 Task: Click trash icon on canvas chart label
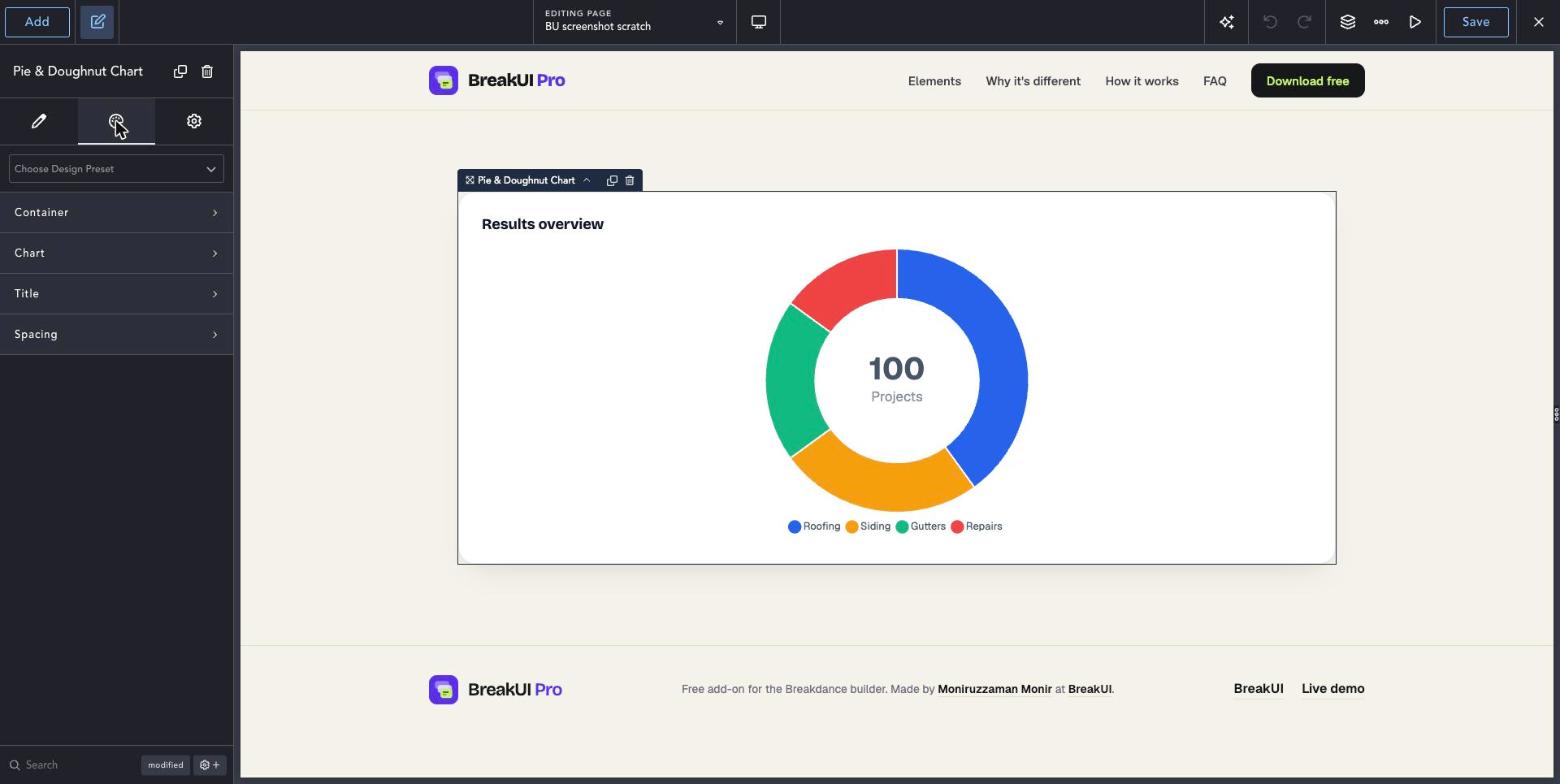[630, 180]
